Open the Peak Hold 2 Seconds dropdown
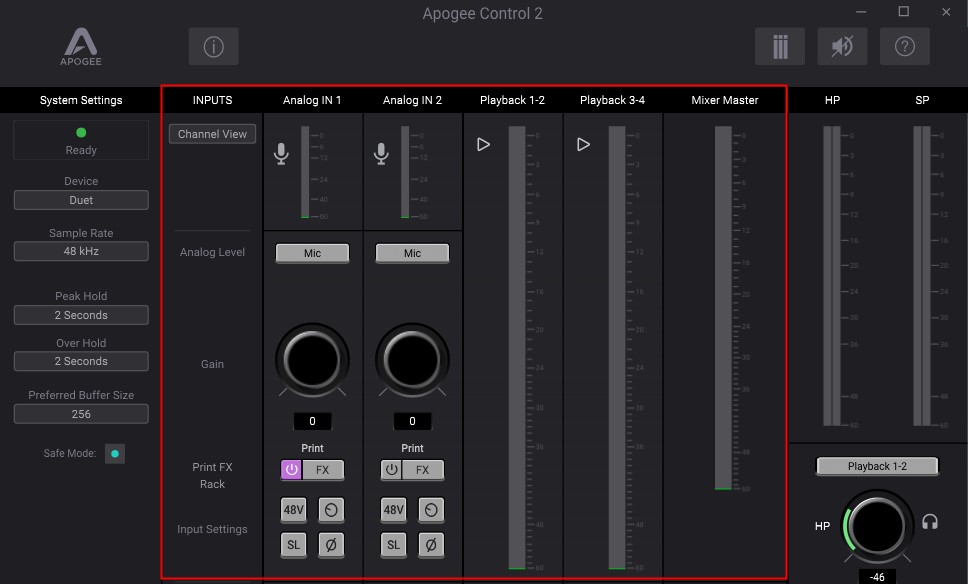Screen dimensions: 968x584 click(81, 315)
